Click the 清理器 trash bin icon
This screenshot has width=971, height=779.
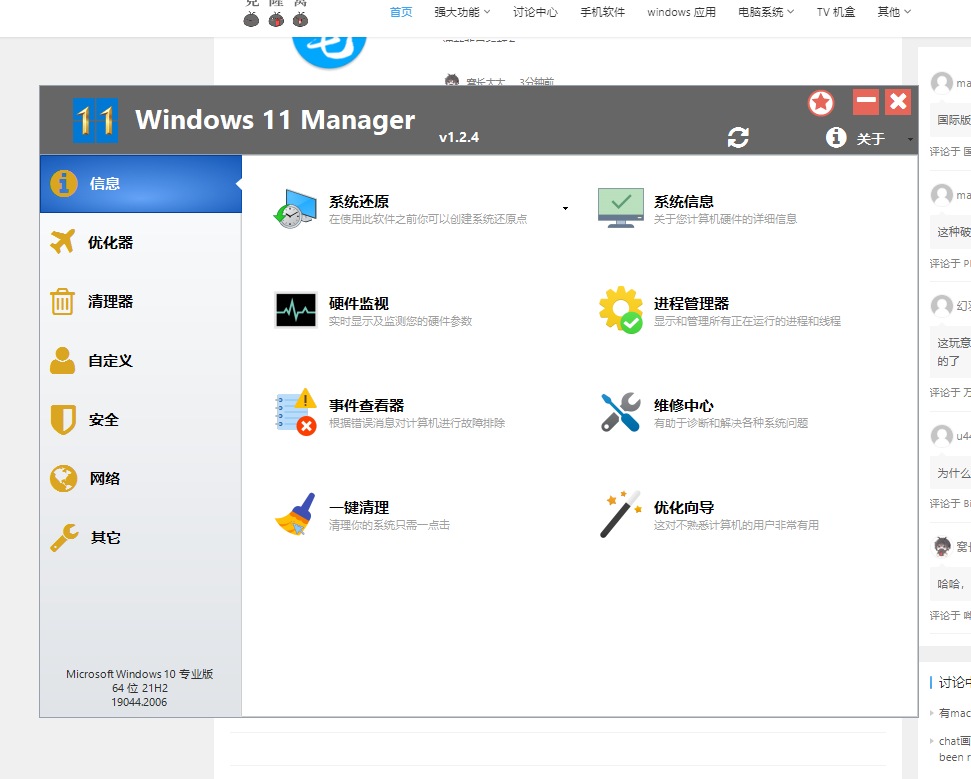pyautogui.click(x=63, y=302)
